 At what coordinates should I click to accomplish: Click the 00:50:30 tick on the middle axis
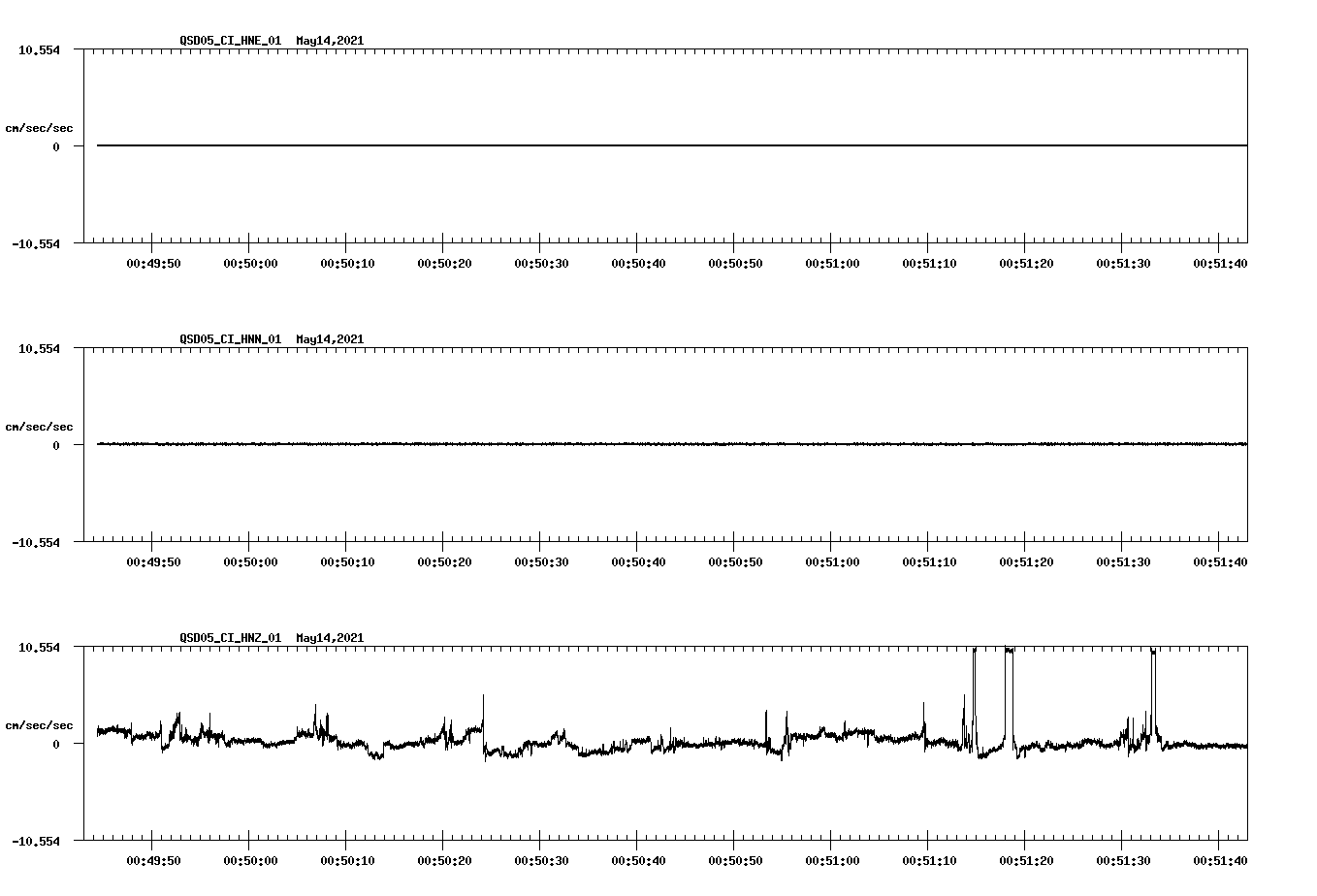pos(540,559)
